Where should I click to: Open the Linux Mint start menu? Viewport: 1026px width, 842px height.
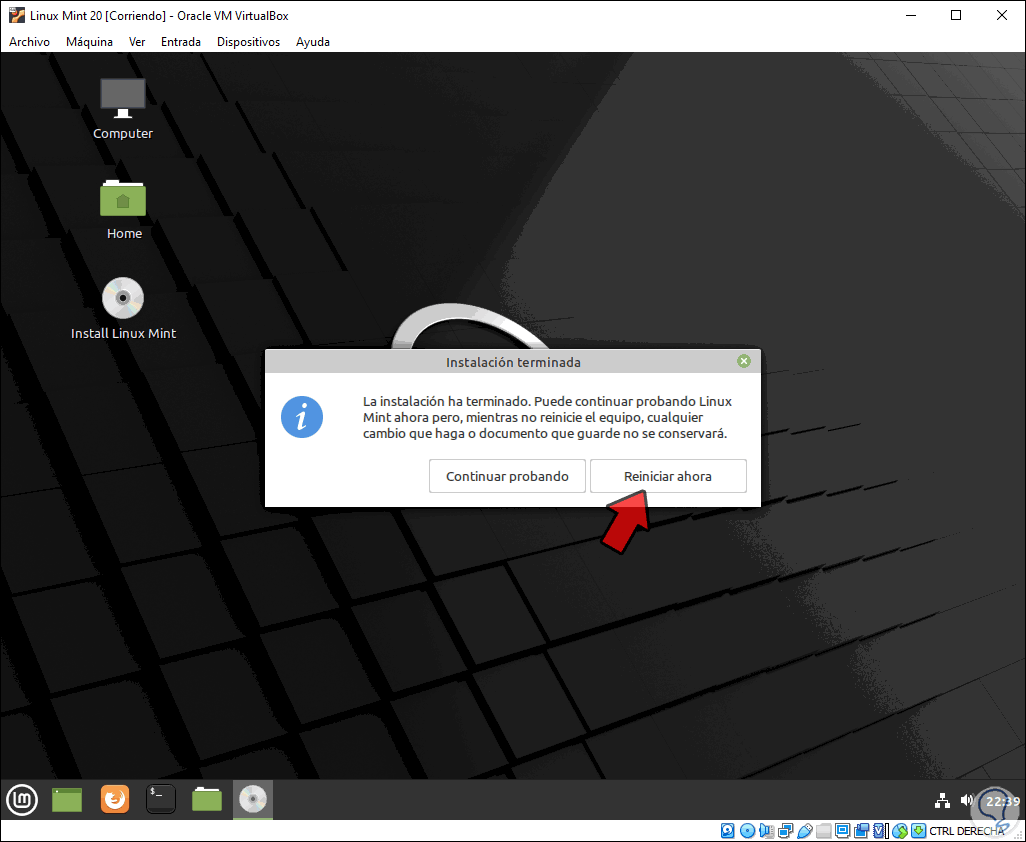[22, 799]
